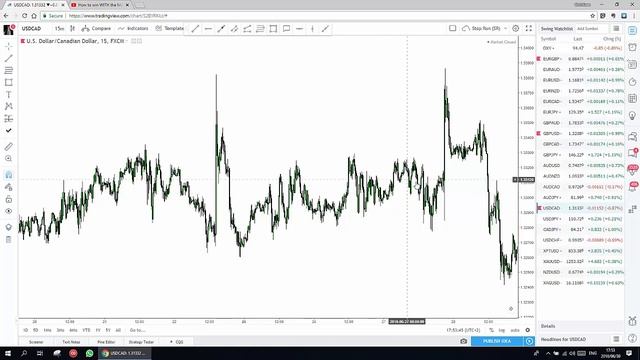Open the geometric shapes tool group
This screenshot has width=640, height=360.
9,82
